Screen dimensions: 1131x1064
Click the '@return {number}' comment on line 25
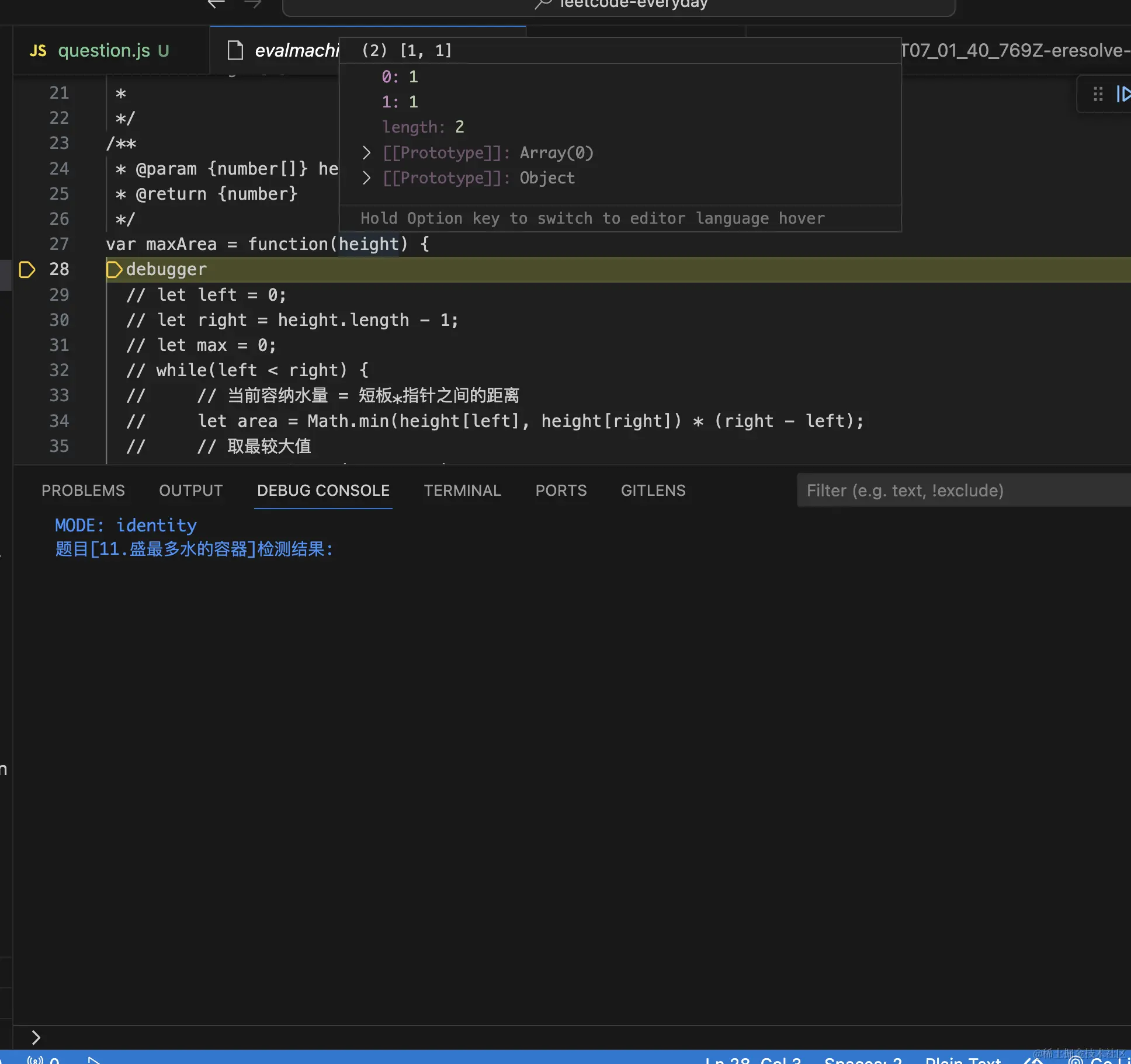pos(216,194)
